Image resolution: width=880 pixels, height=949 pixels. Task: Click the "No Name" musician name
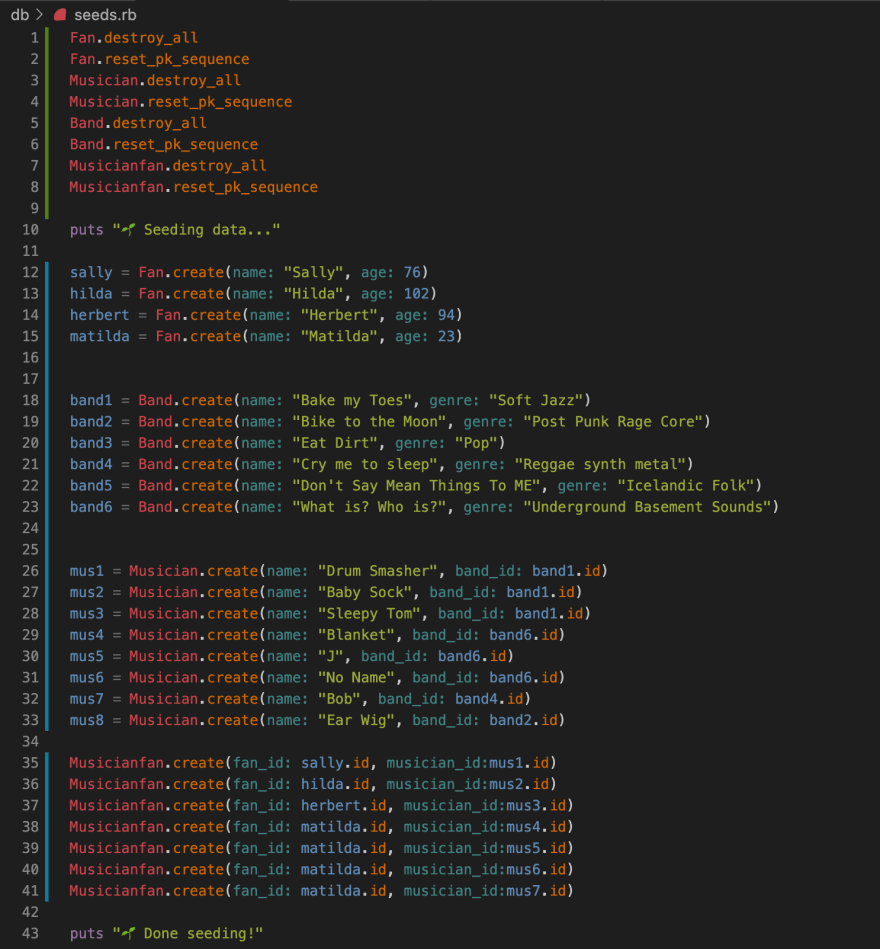tap(356, 677)
